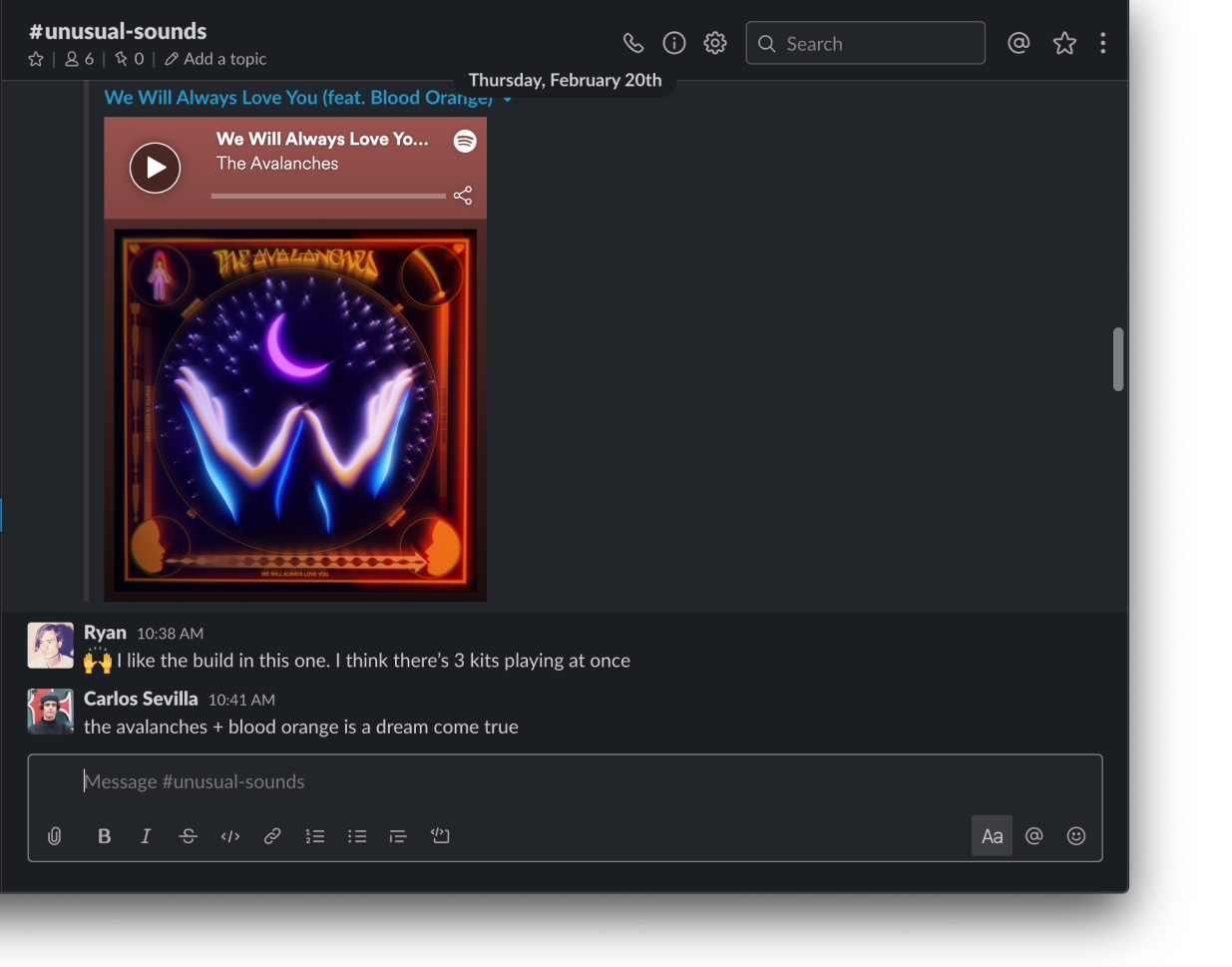The height and width of the screenshot is (967, 1232).
Task: Star the #unusual-sounds channel
Action: point(36,59)
